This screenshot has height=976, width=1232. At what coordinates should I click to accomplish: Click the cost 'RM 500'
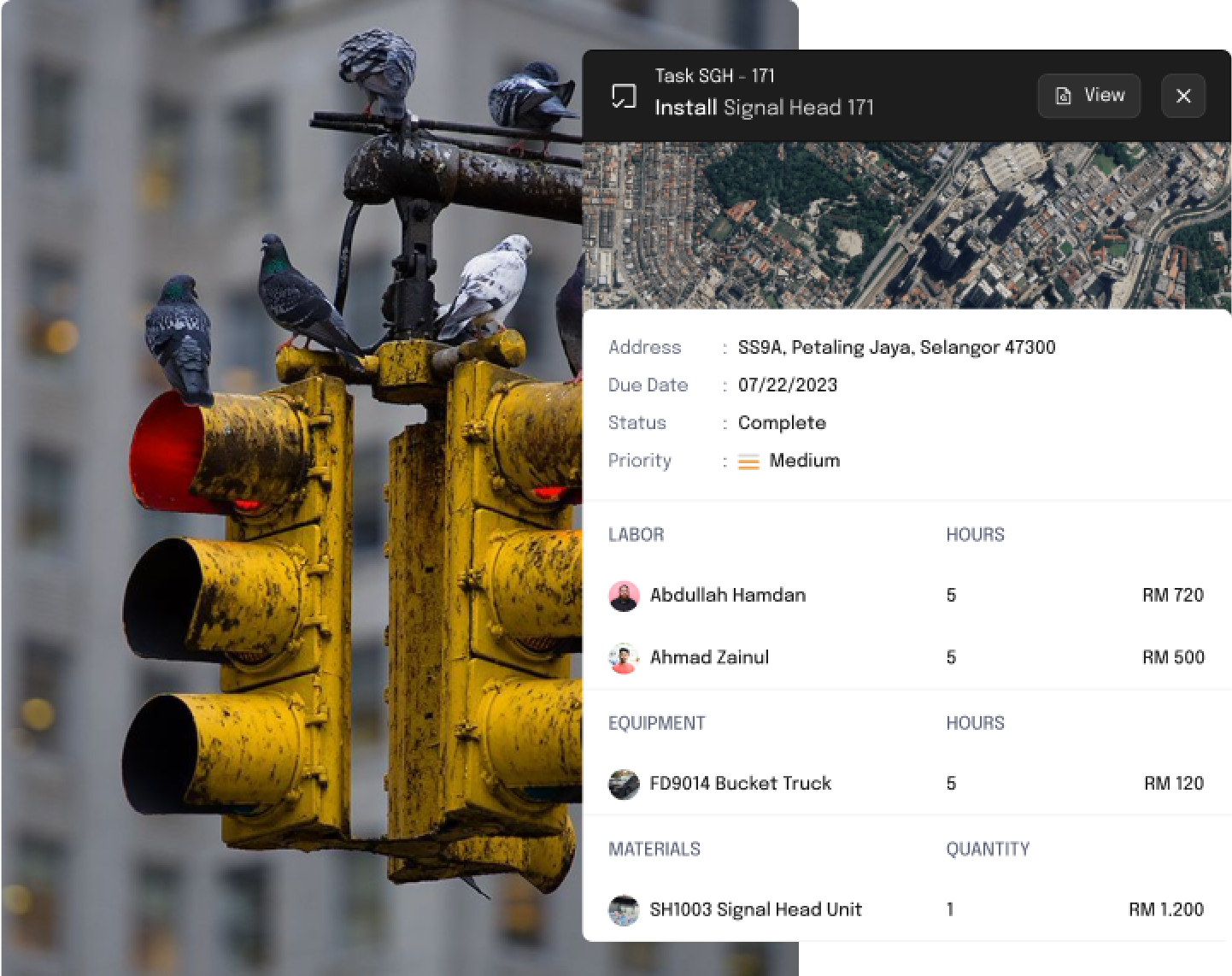click(1173, 657)
